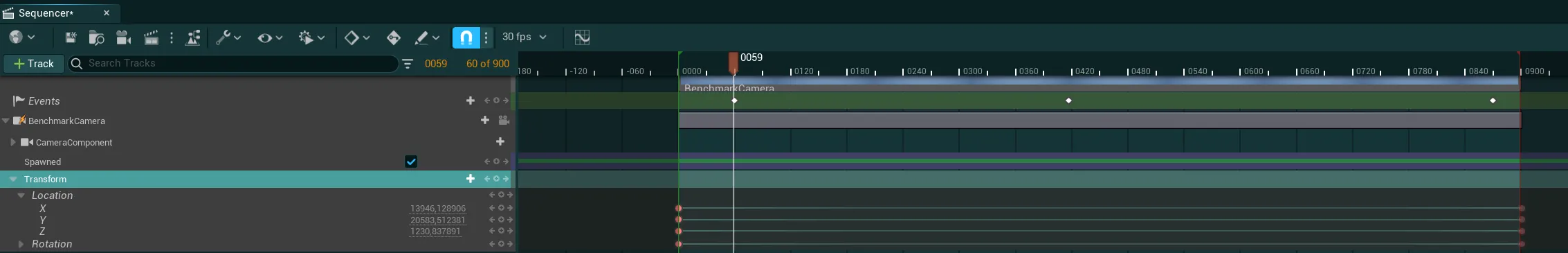Click previous key arrow on X row
This screenshot has width=1568, height=253.
[x=492, y=209]
